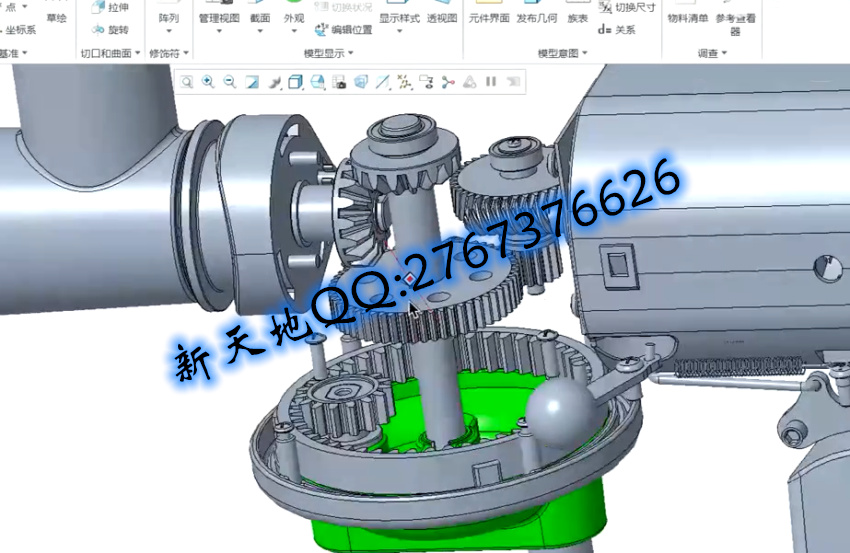Pause simulation with the pause icon

(x=491, y=82)
